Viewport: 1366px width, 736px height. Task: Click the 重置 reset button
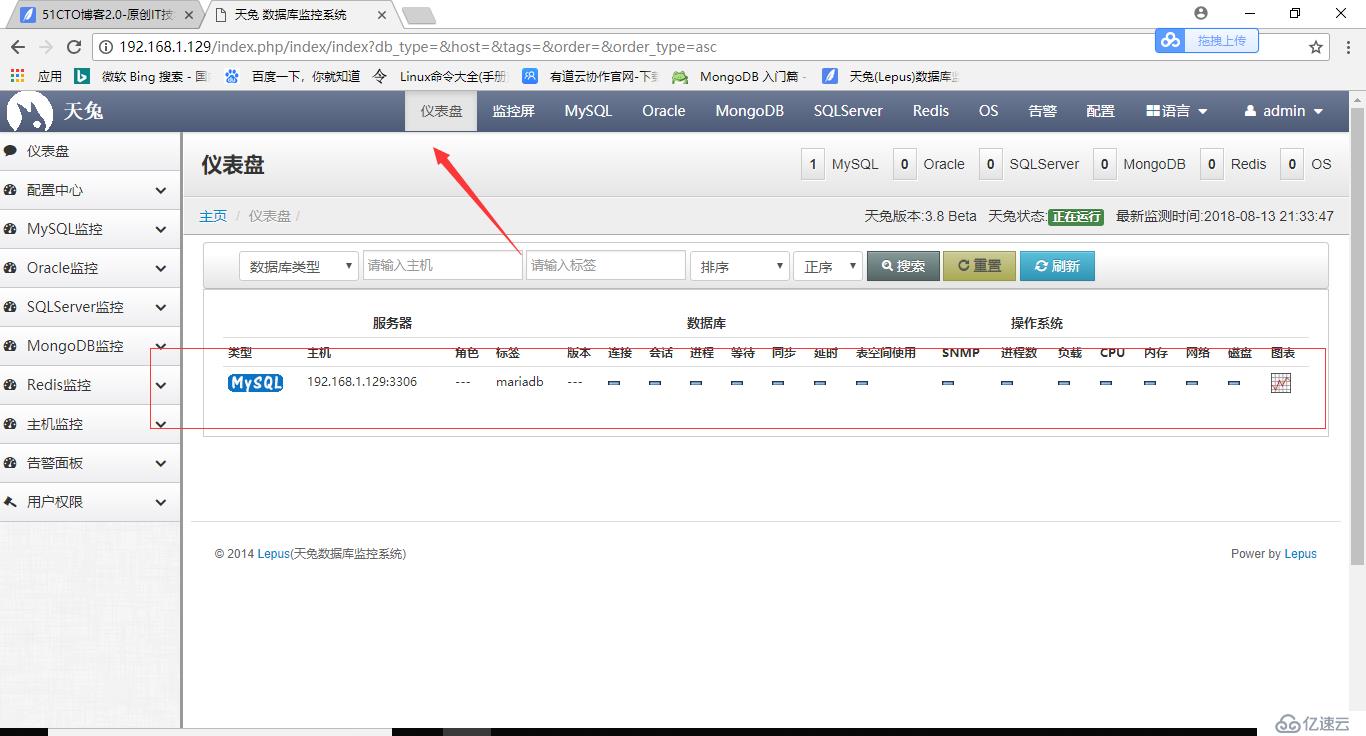pos(979,266)
